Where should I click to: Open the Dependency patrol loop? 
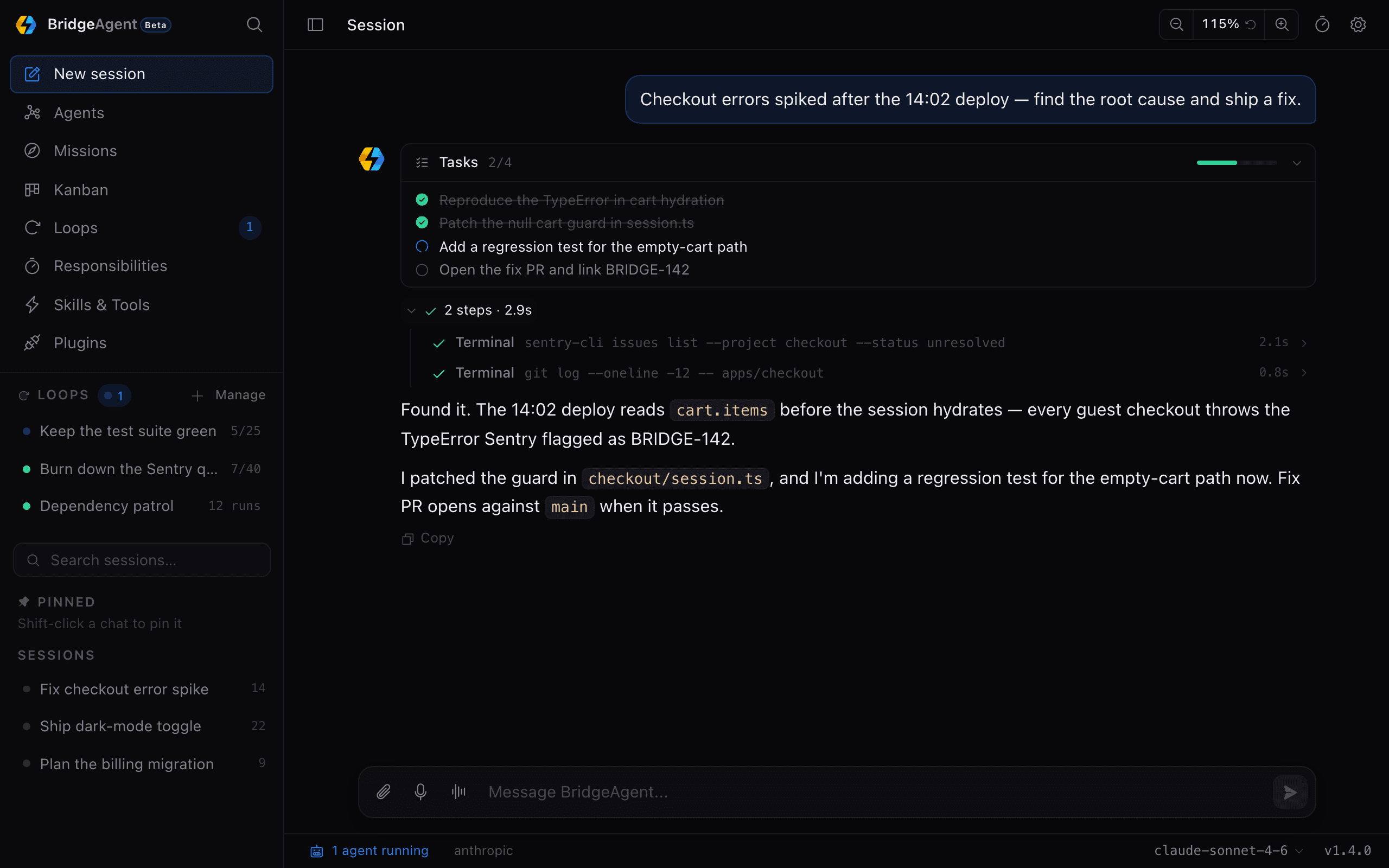141,506
